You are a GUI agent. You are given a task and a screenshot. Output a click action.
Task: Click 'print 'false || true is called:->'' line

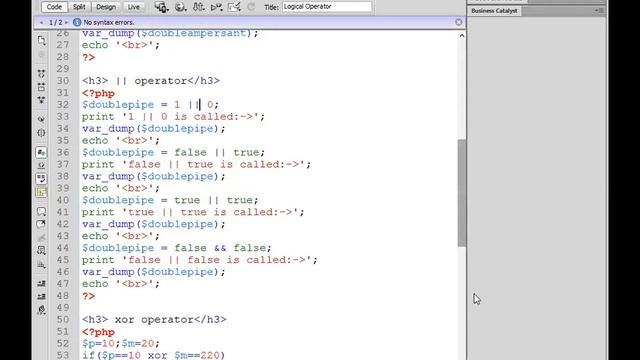click(196, 164)
